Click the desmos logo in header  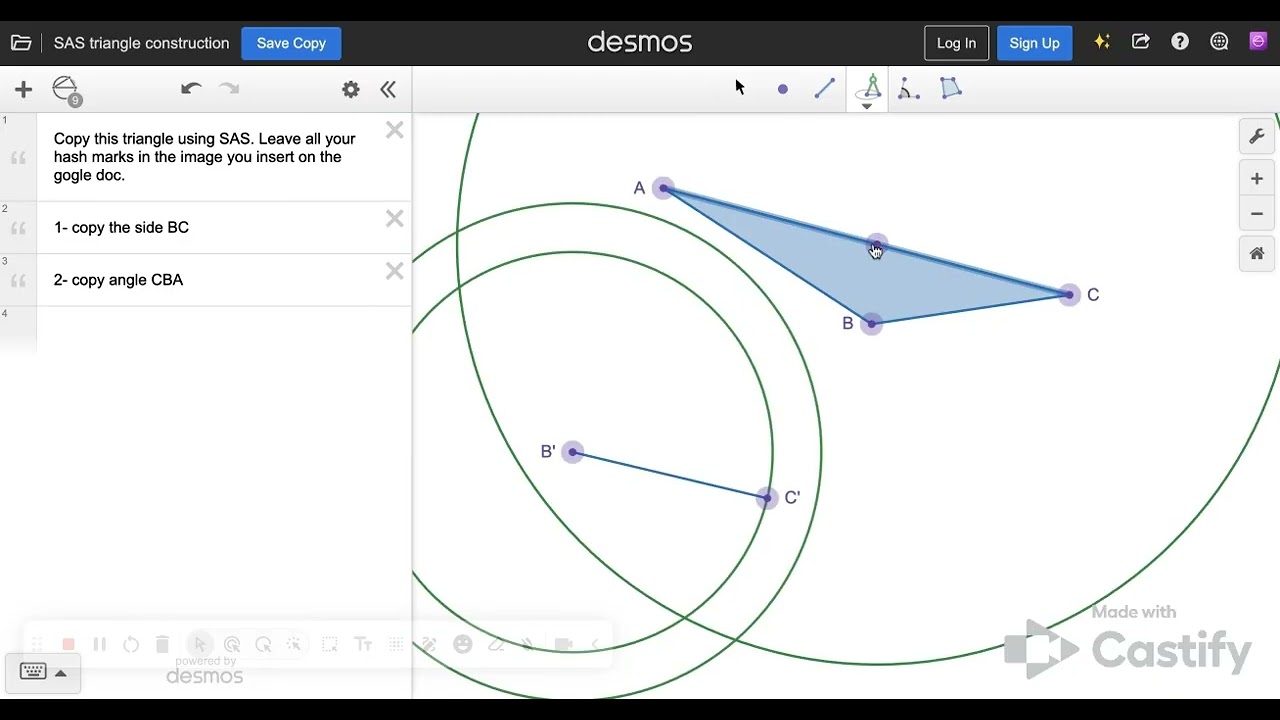(x=640, y=42)
